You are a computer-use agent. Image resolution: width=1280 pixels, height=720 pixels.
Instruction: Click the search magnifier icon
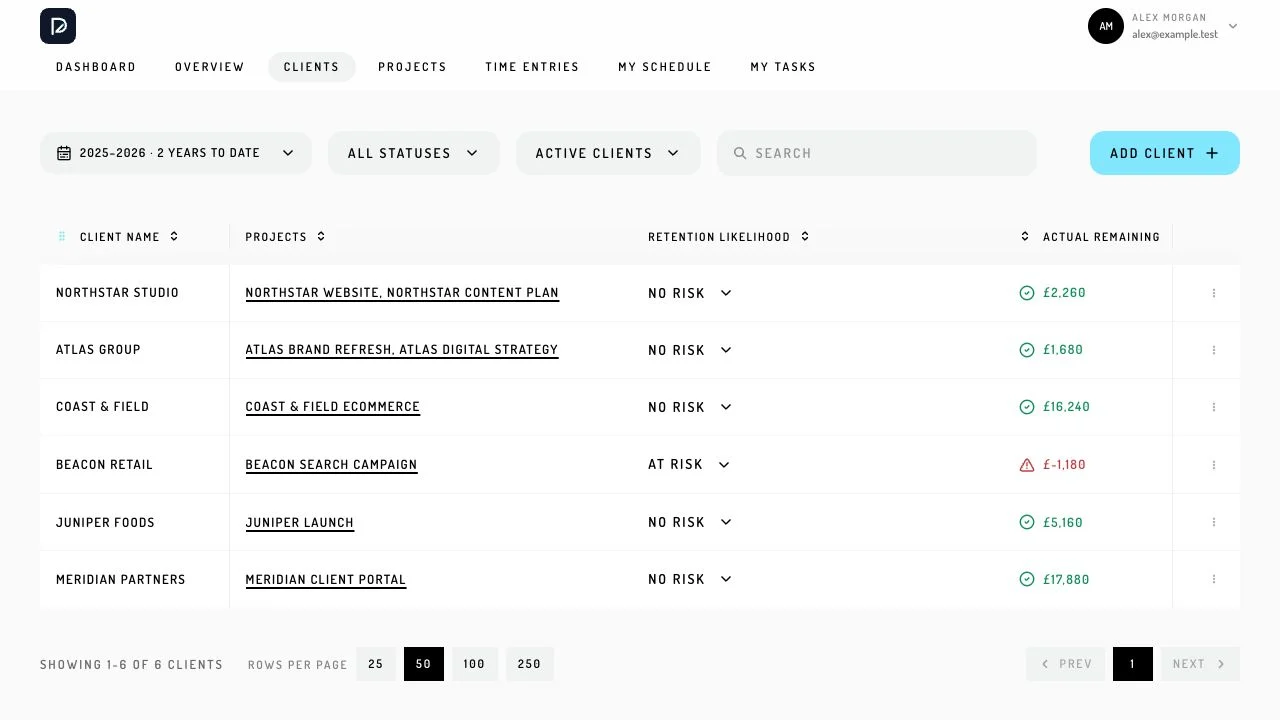tap(740, 153)
